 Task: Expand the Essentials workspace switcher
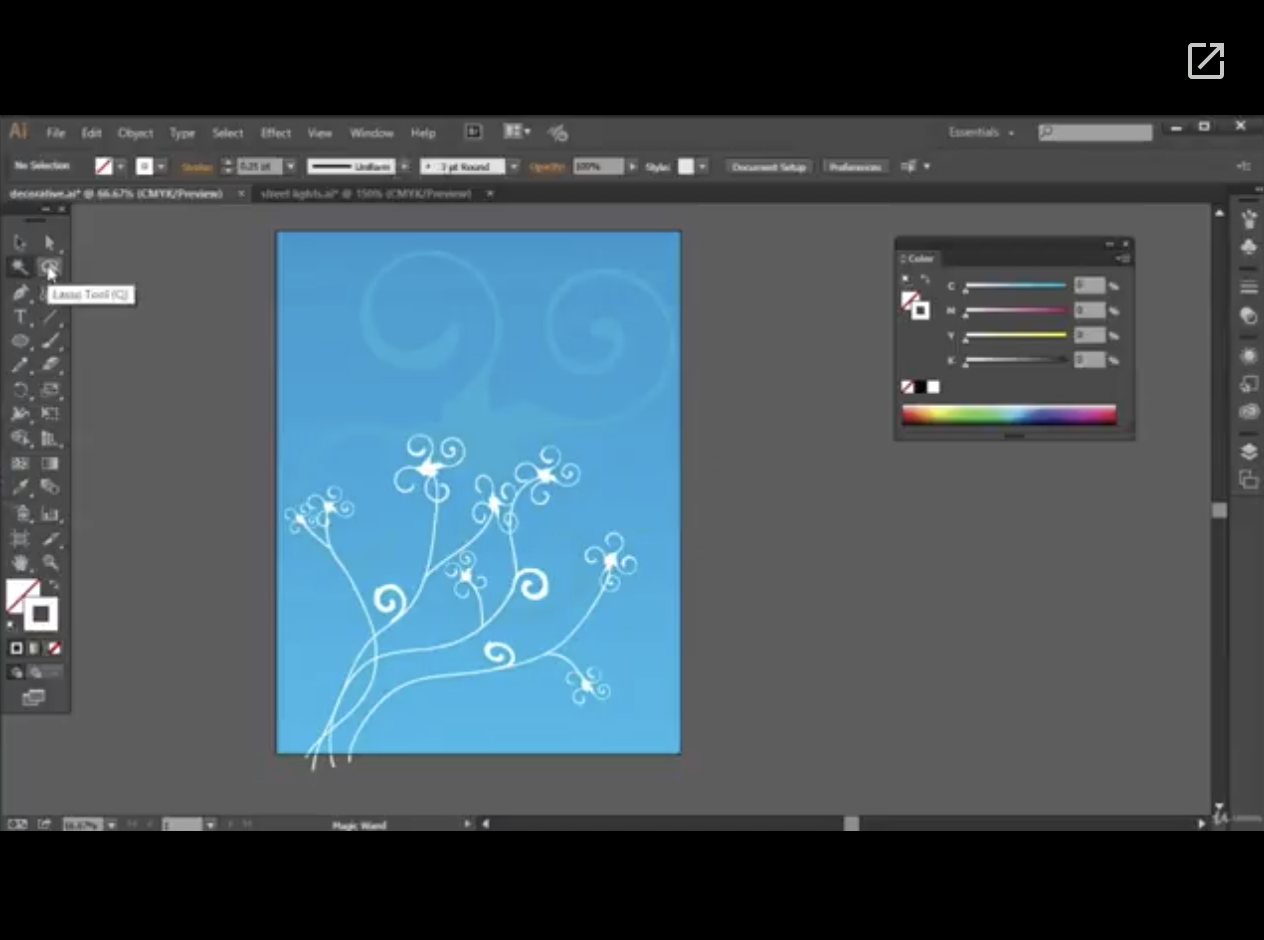click(981, 133)
